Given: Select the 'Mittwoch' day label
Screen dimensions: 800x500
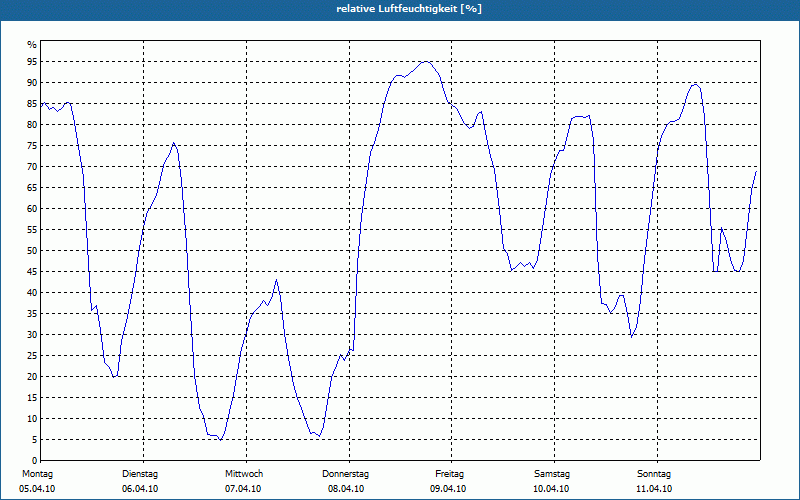Looking at the screenshot, I should [244, 474].
